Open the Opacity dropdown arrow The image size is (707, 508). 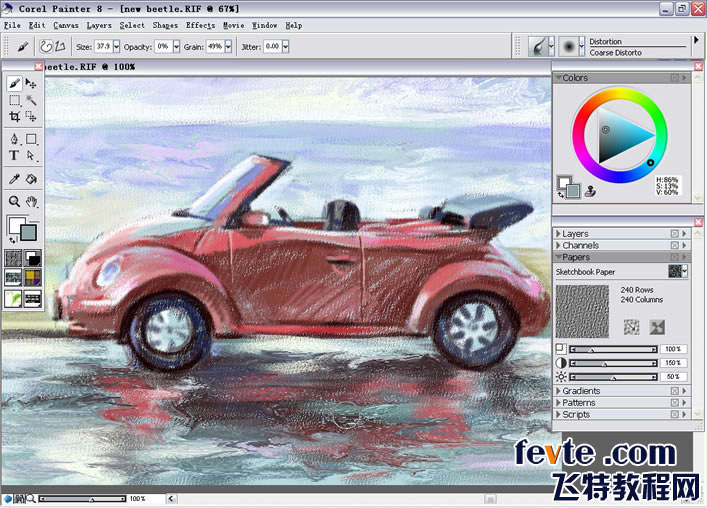coord(176,46)
